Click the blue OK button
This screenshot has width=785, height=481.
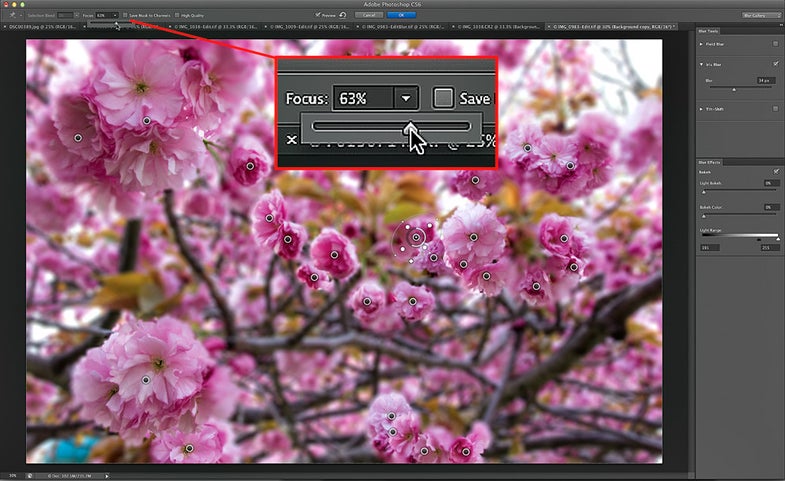point(401,15)
